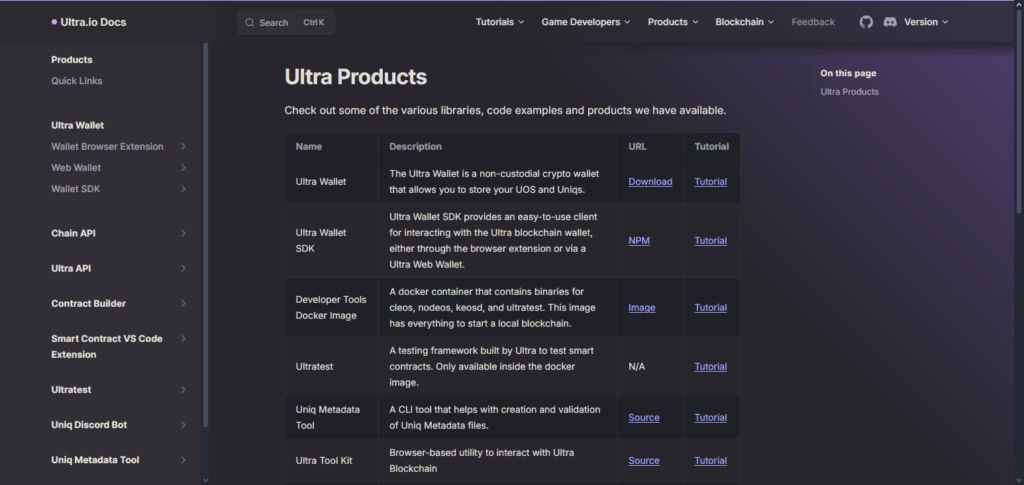The width and height of the screenshot is (1024, 485).
Task: Select Ultra Wallet sidebar heading
Action: click(x=77, y=125)
